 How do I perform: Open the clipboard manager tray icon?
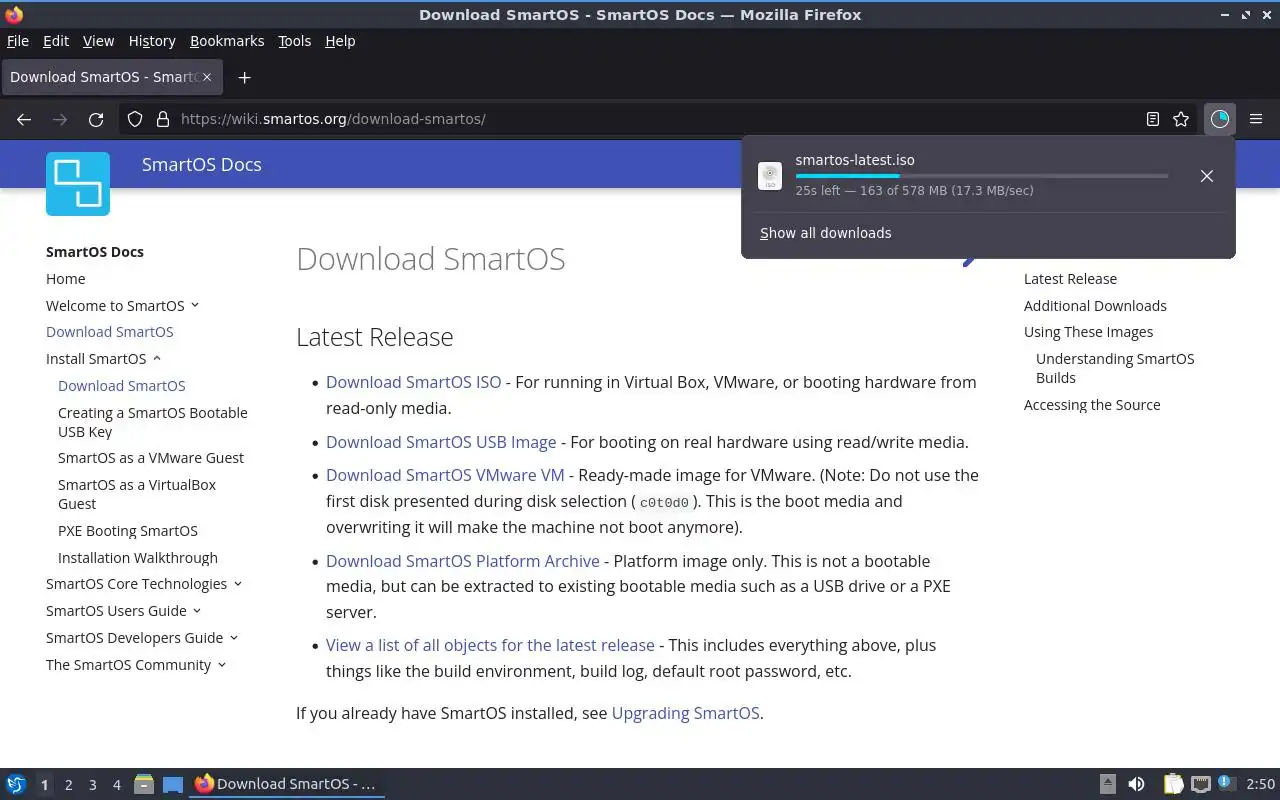click(1173, 784)
